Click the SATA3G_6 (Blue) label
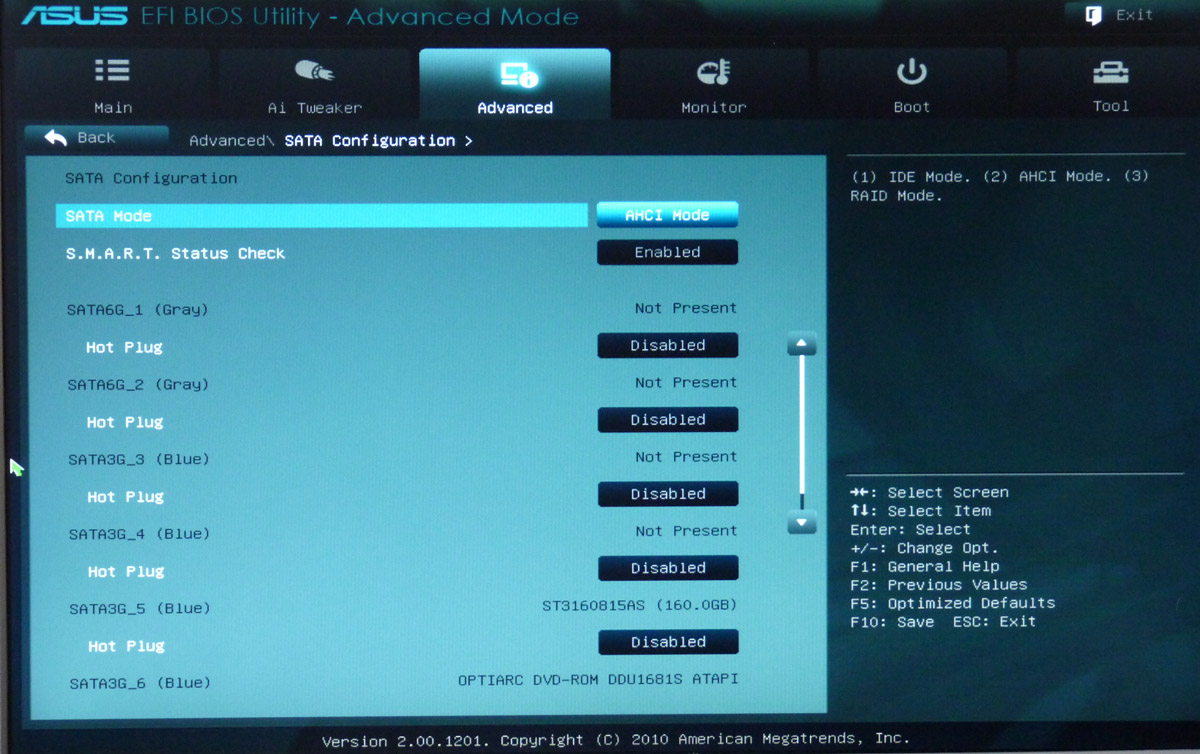1200x754 pixels. [x=139, y=683]
